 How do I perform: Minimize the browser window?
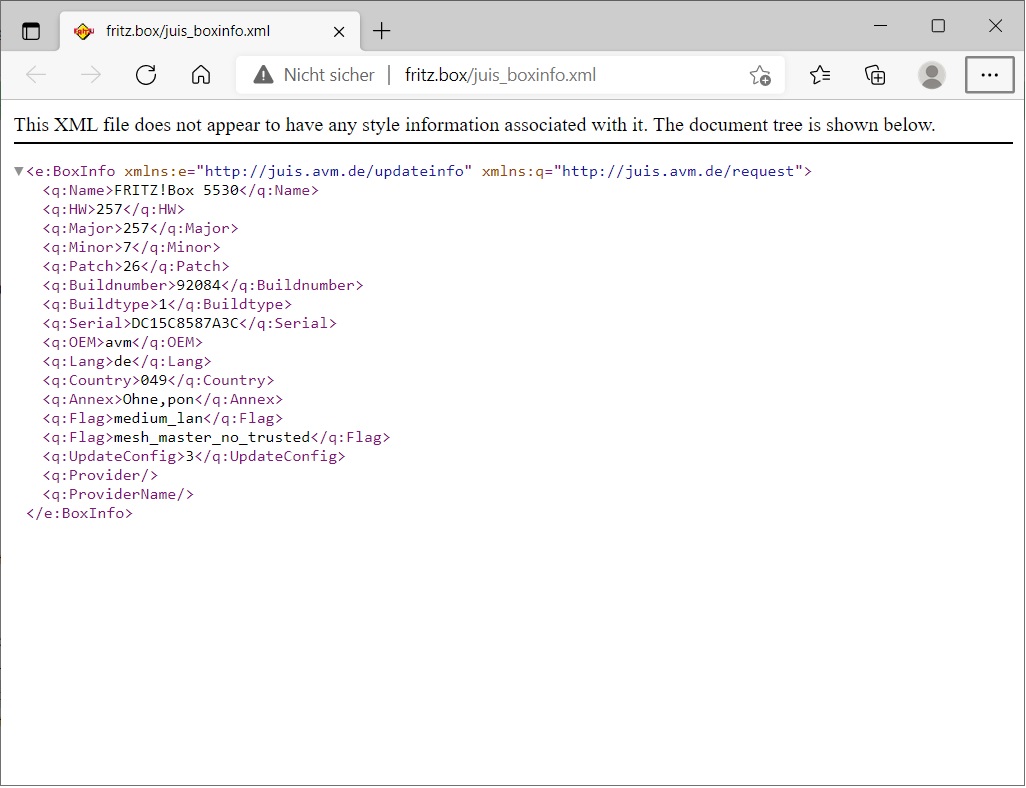(881, 26)
